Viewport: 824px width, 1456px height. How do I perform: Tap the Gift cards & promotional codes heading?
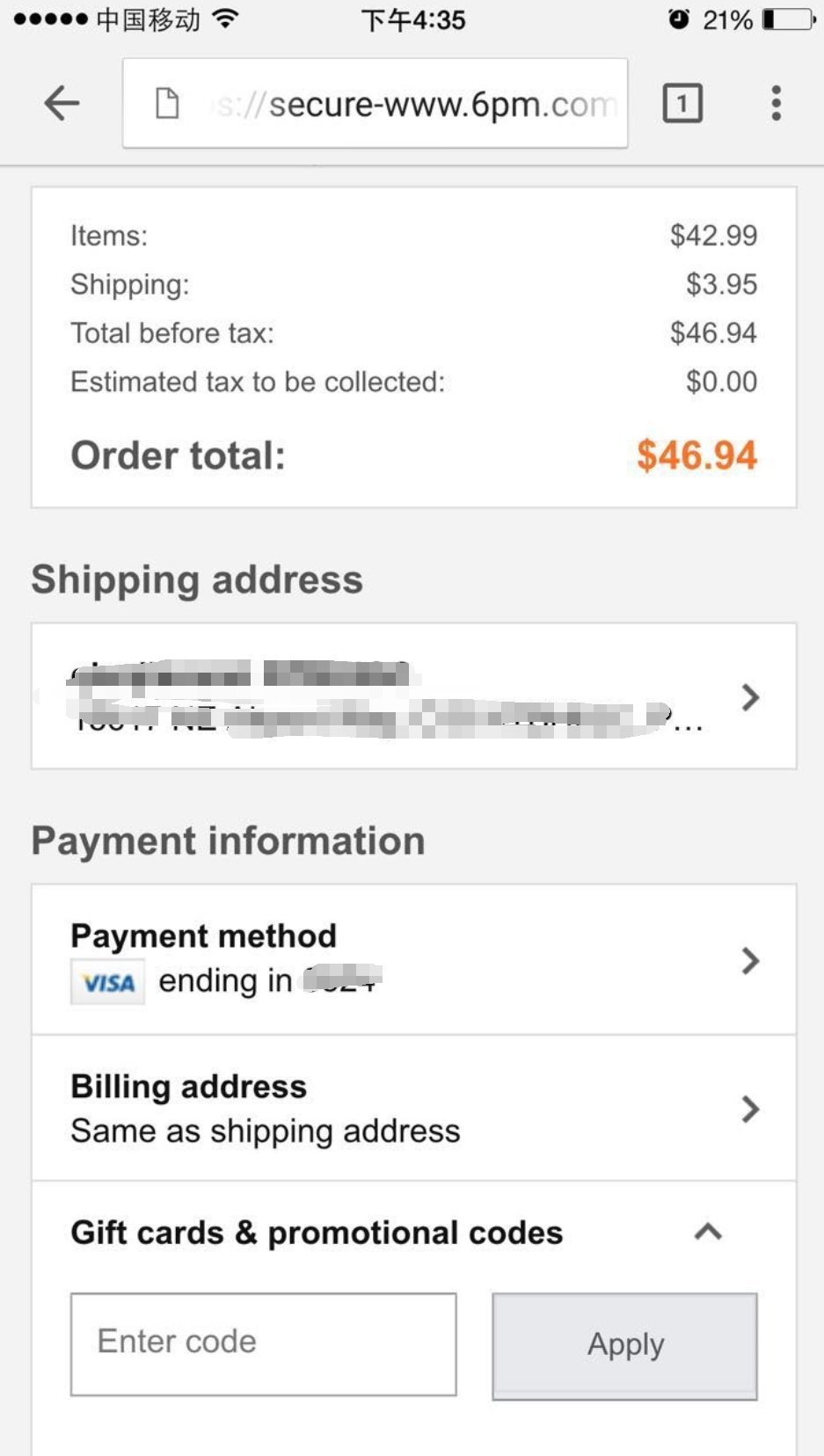coord(317,1233)
